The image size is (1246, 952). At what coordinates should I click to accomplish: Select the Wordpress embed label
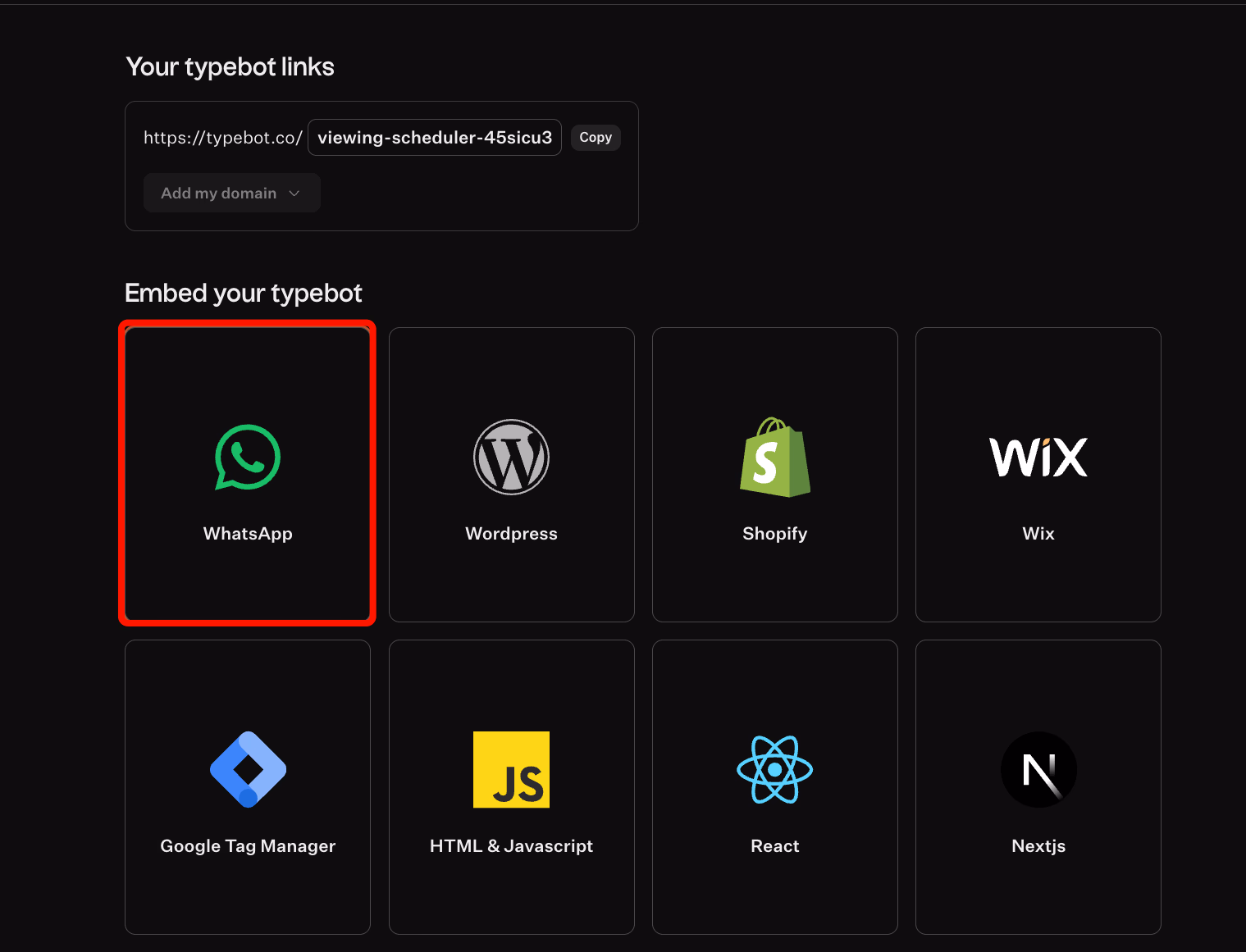[x=511, y=534]
